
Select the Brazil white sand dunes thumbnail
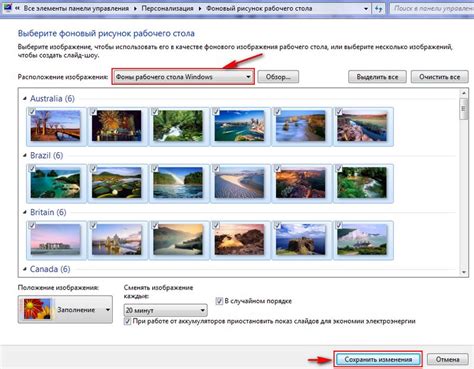pyautogui.click(x=240, y=183)
